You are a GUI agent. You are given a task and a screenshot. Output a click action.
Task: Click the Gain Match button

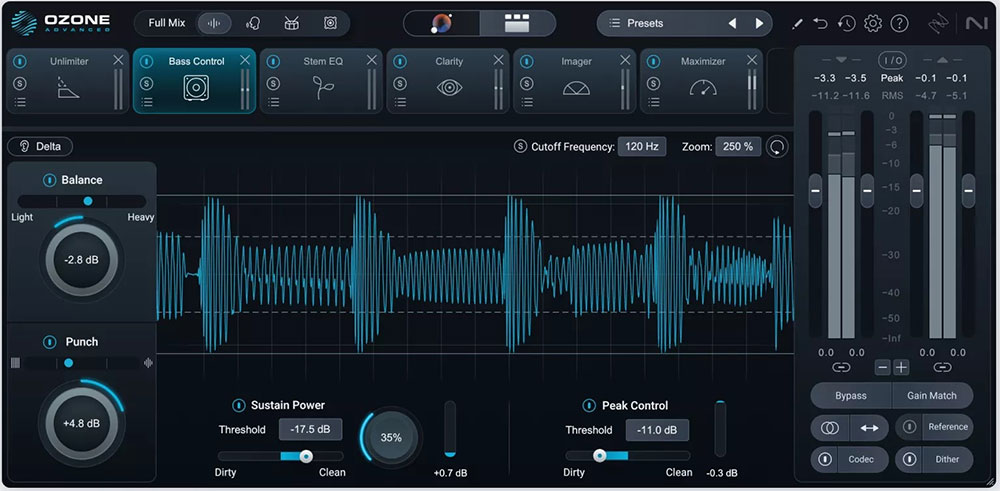pos(932,395)
